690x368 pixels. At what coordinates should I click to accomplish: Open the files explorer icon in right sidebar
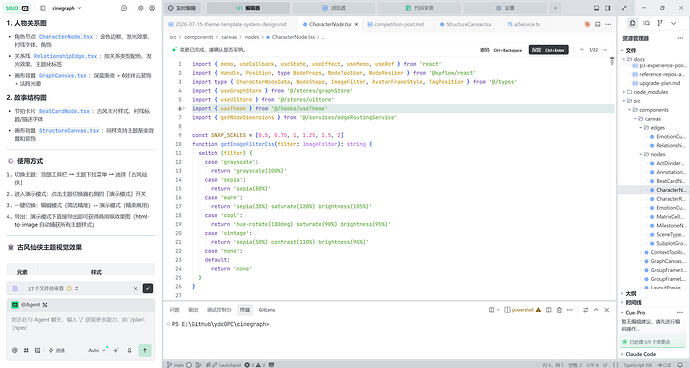pos(633,23)
